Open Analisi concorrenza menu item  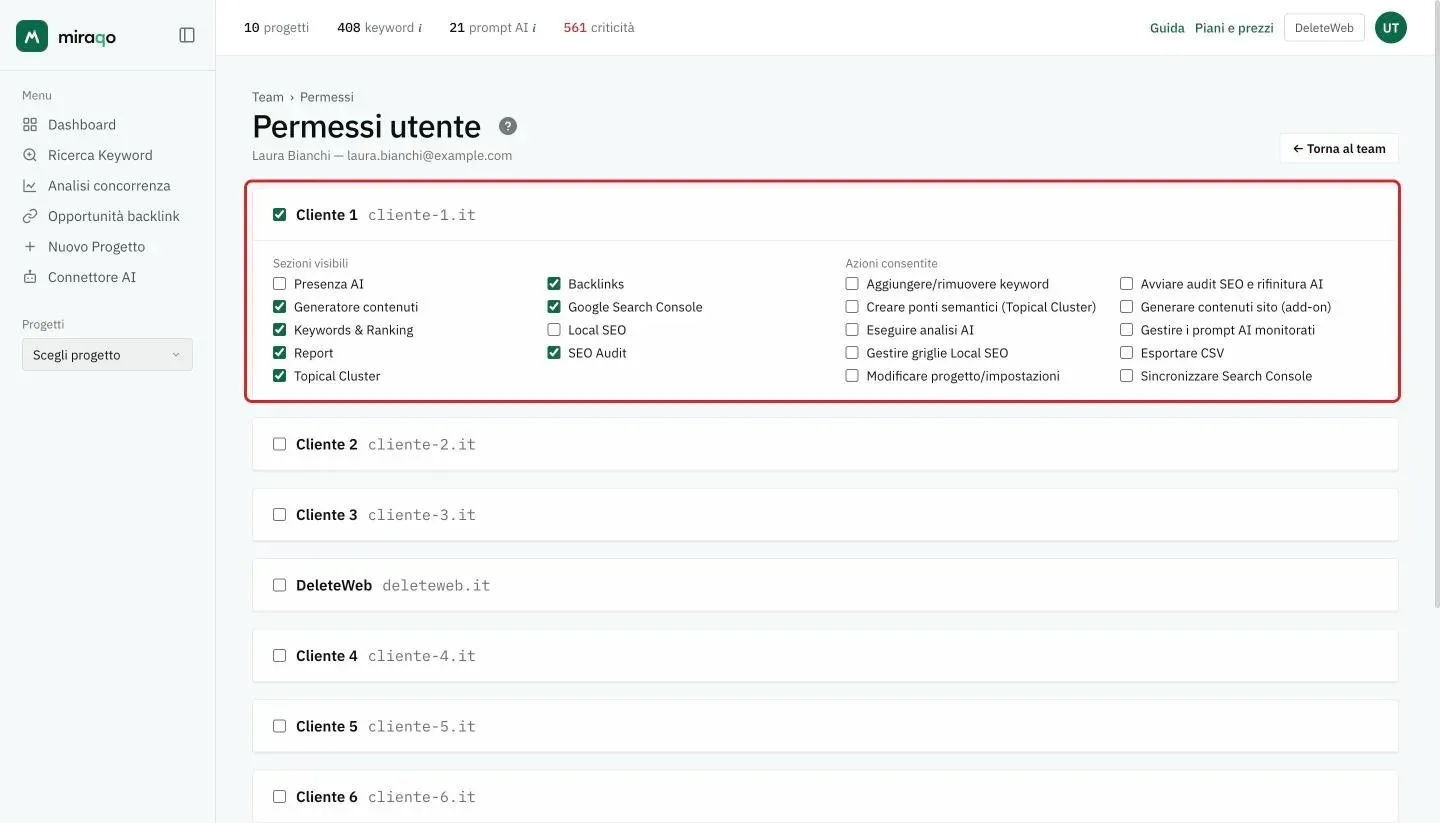[107, 186]
